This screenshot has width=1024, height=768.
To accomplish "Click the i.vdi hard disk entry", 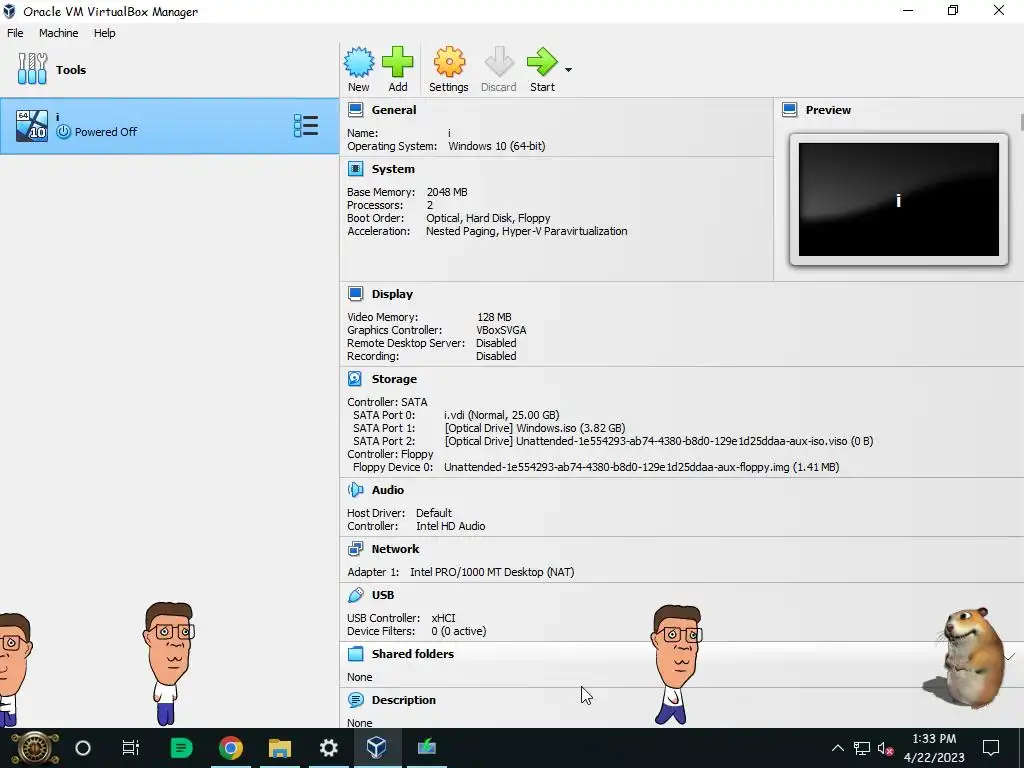I will click(x=502, y=415).
